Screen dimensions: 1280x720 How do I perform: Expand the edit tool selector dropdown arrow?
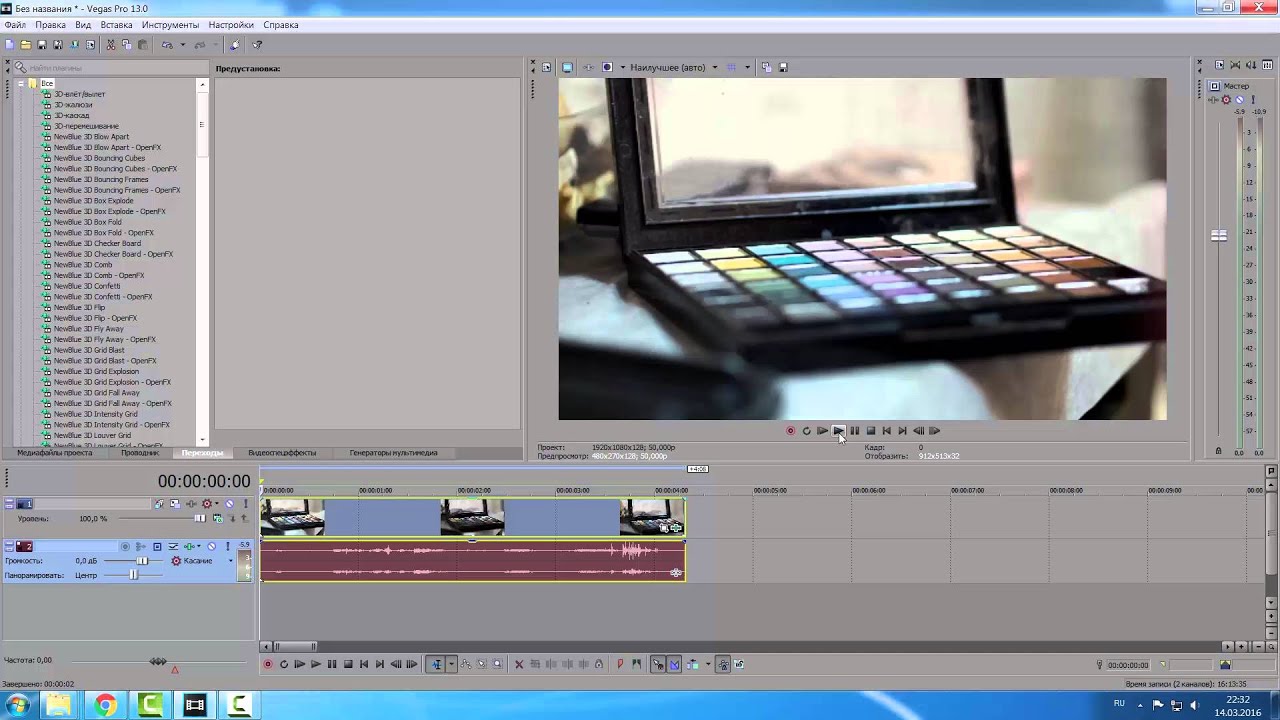tap(451, 664)
